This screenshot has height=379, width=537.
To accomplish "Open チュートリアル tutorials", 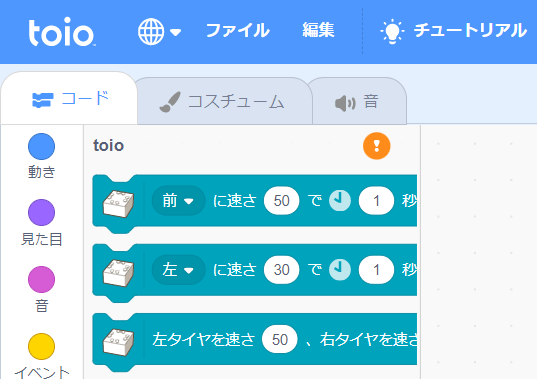I will [470, 30].
